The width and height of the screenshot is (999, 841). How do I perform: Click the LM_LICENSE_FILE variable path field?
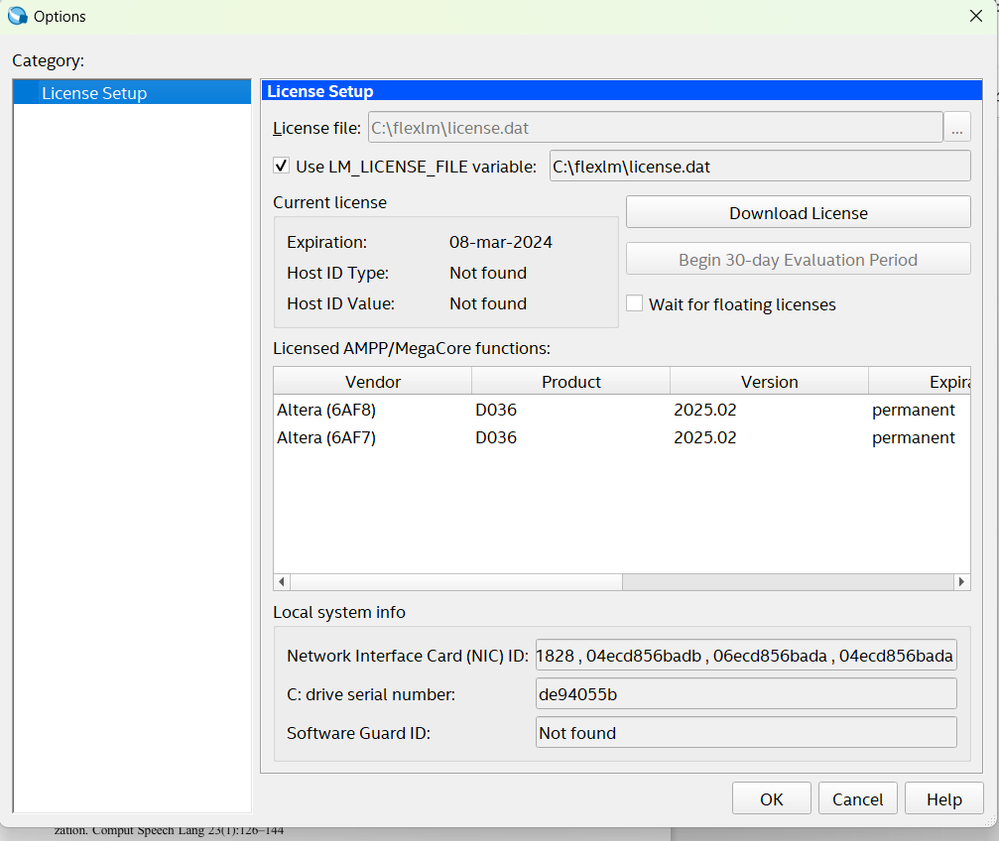(x=760, y=166)
